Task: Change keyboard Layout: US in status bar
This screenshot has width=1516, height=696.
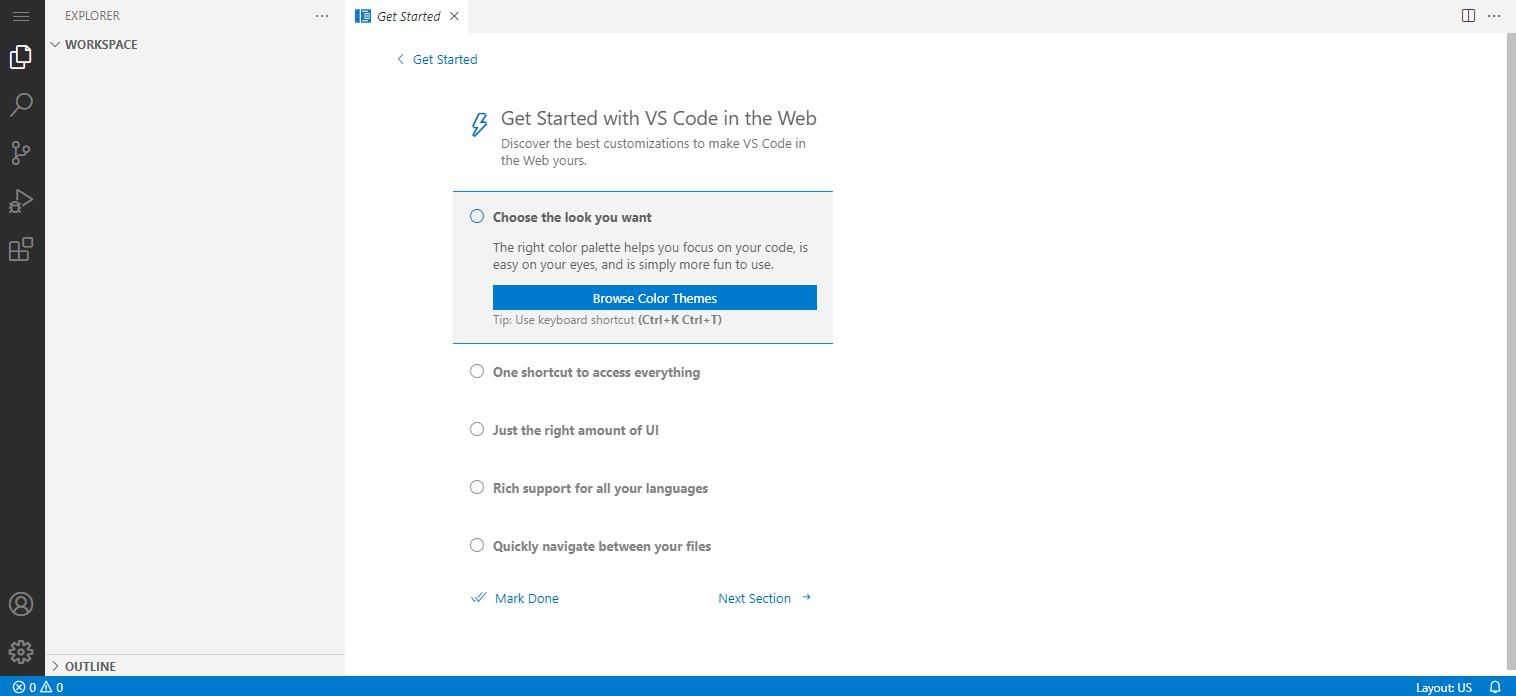Action: tap(1444, 687)
